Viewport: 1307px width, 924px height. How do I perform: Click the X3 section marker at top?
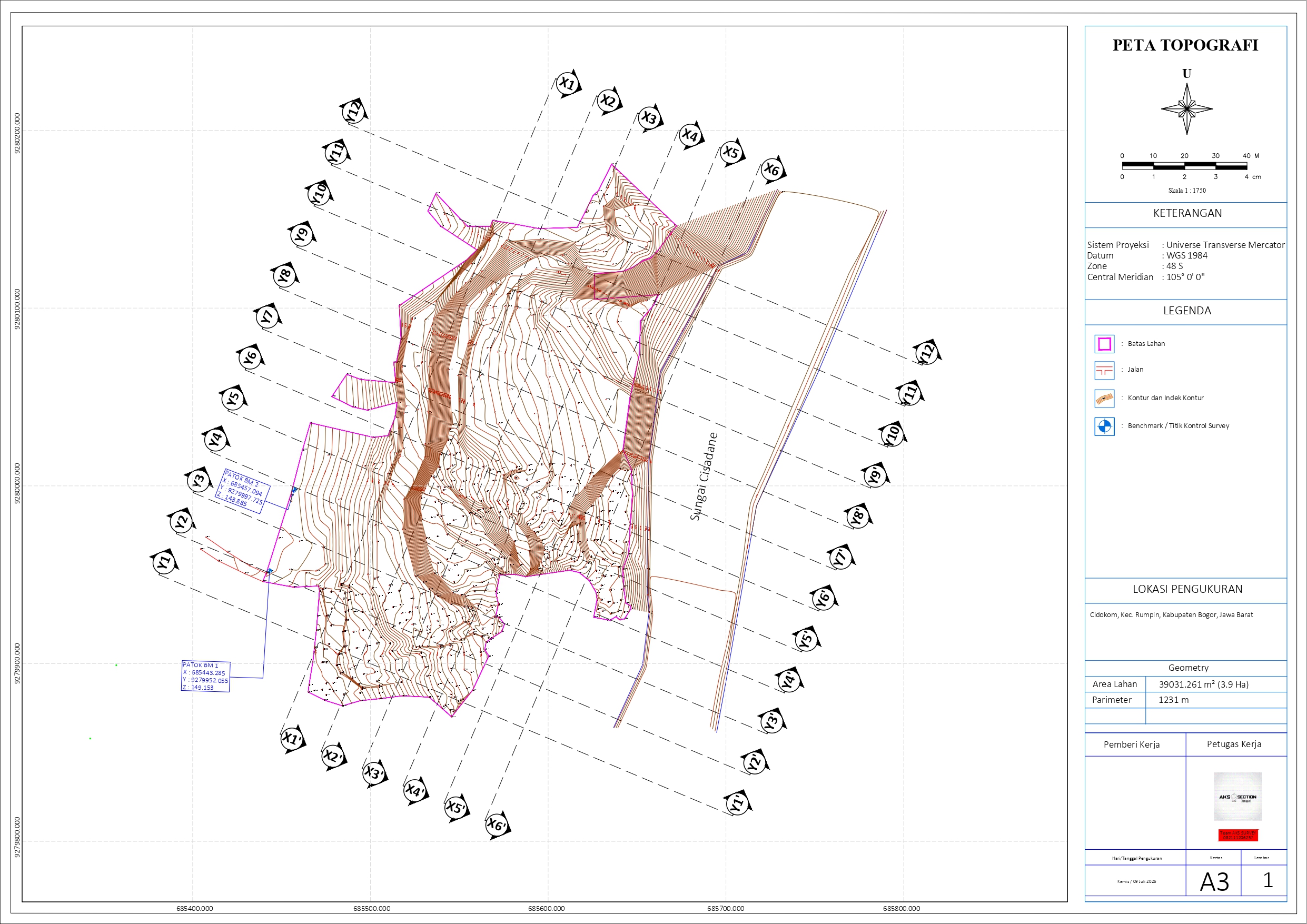pos(649,118)
